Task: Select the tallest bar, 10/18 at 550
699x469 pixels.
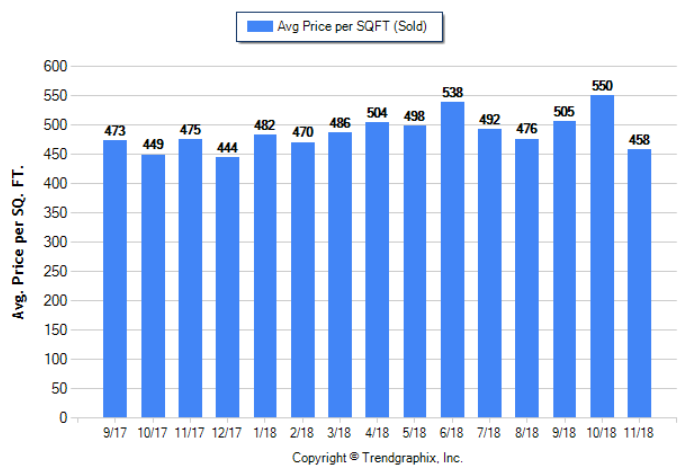Action: (x=602, y=256)
